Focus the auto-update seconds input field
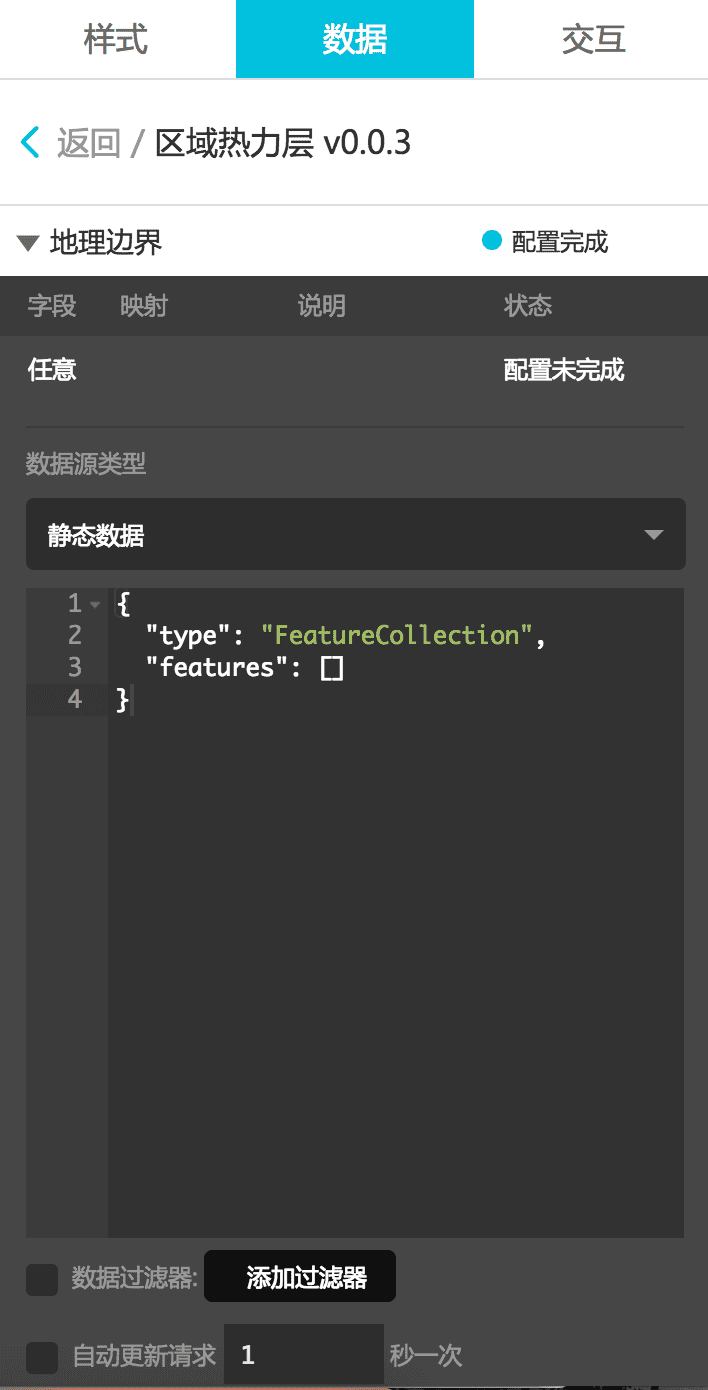This screenshot has height=1390, width=708. 304,1355
